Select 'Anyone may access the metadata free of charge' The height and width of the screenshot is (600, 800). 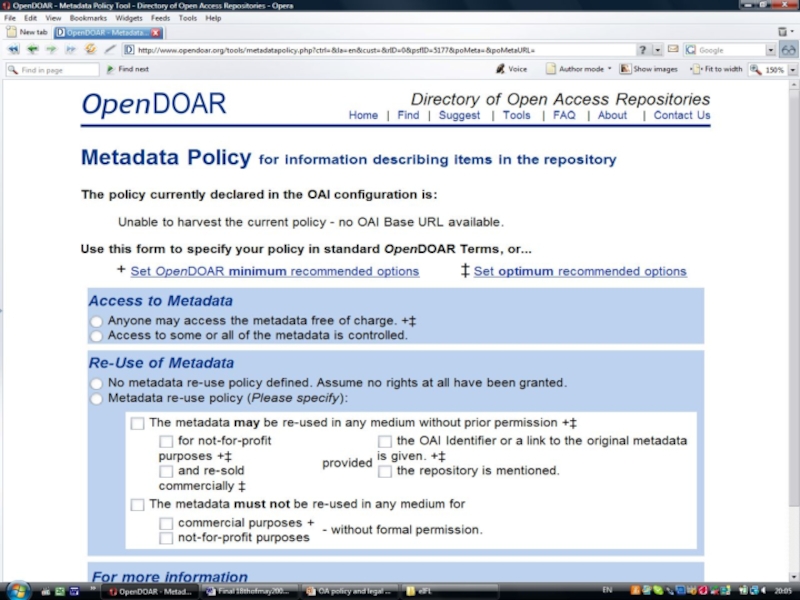[x=96, y=321]
